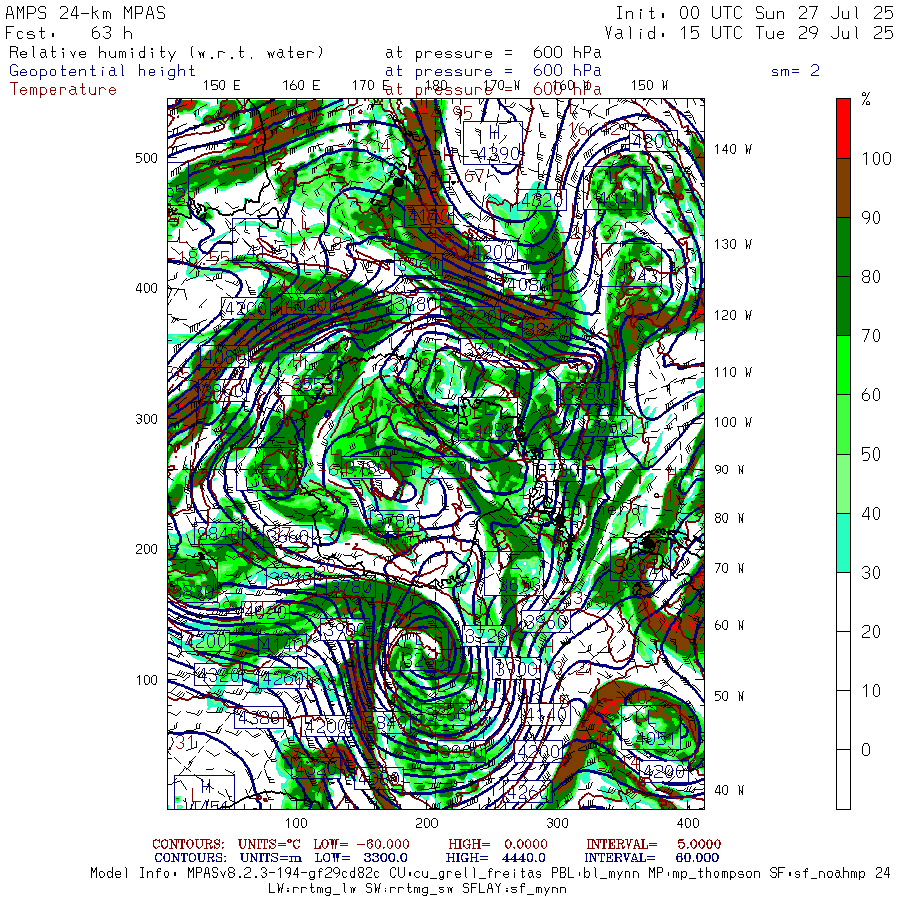This screenshot has height=900, width=900.
Task: Click the '4051' contour box near bottom right
Action: (651, 727)
